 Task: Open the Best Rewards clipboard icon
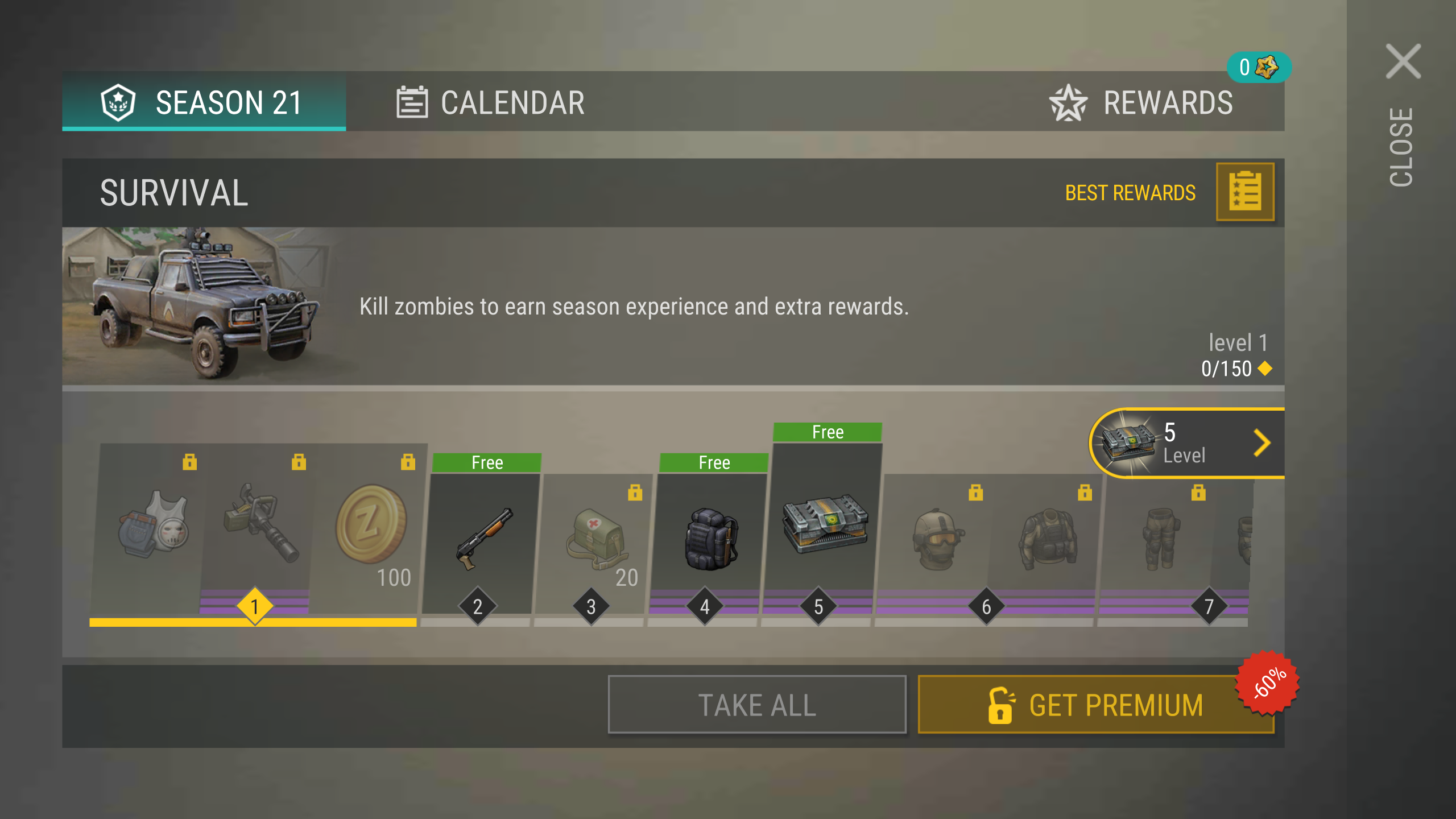(1244, 192)
